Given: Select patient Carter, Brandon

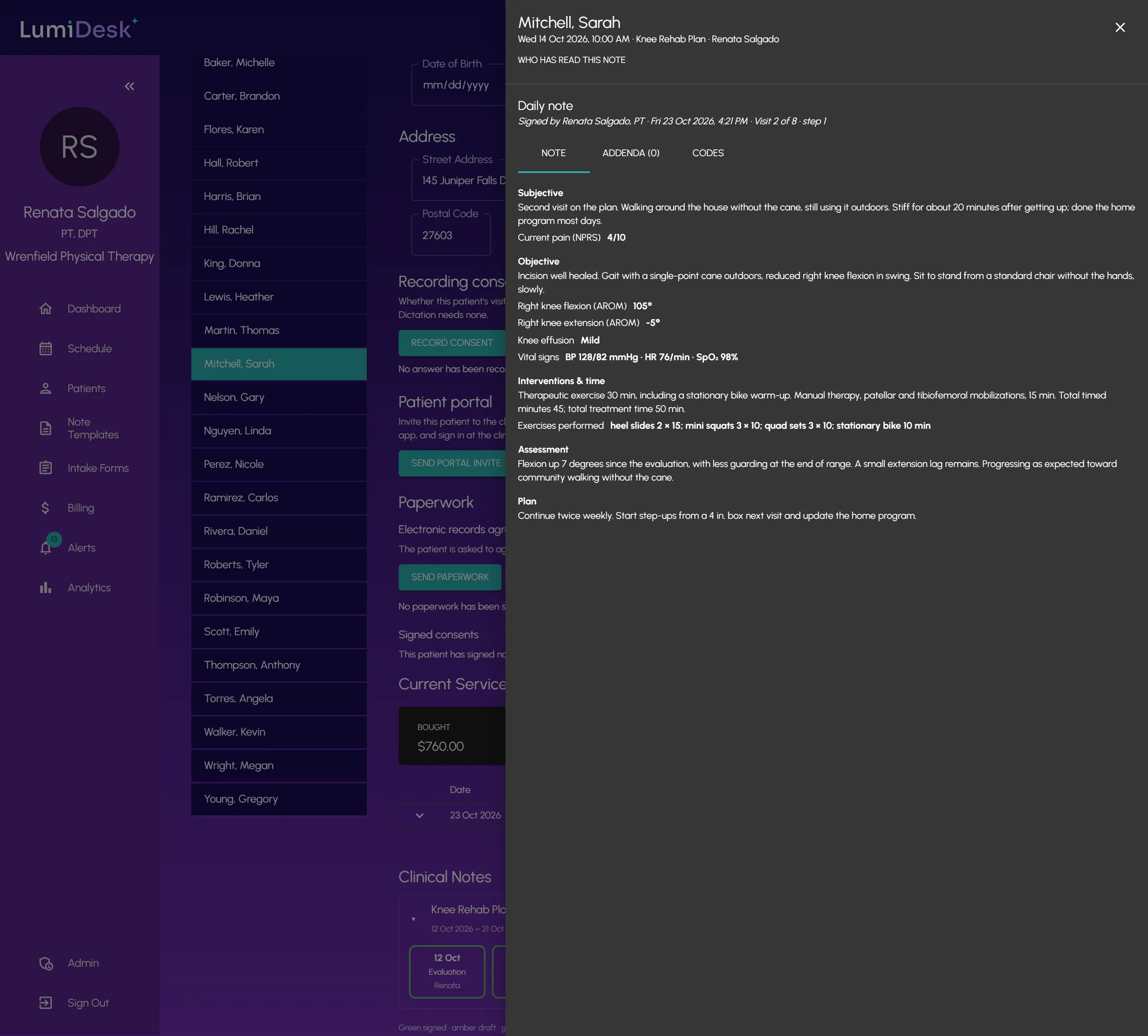Looking at the screenshot, I should coord(279,96).
